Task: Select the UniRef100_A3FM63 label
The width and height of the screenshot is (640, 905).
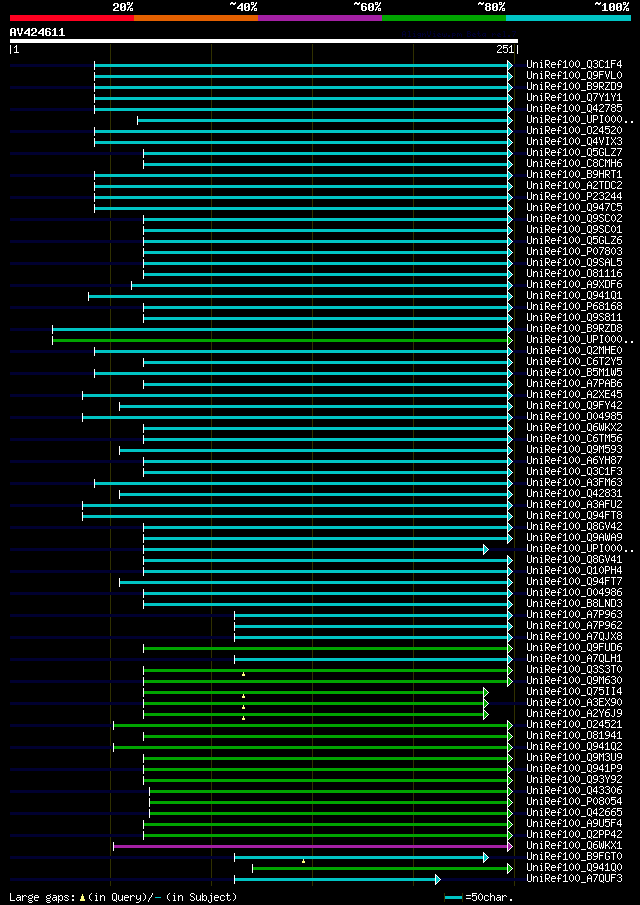Action: [x=574, y=483]
